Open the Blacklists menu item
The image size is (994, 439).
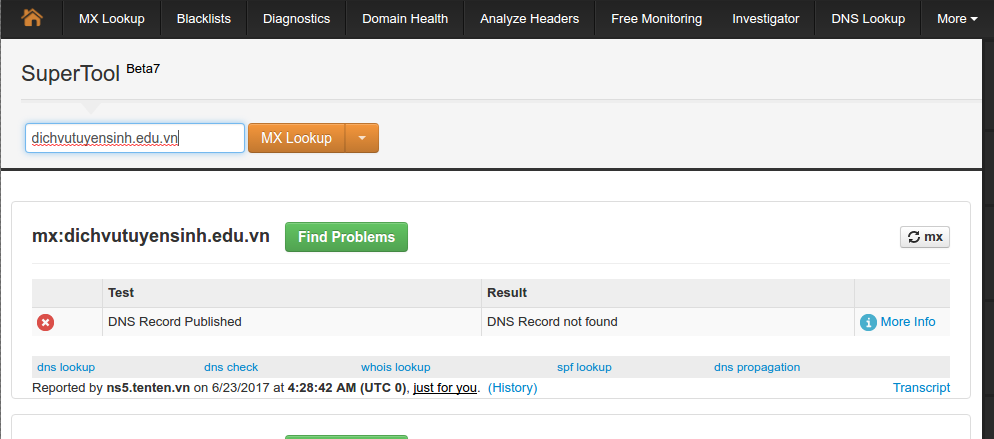203,18
